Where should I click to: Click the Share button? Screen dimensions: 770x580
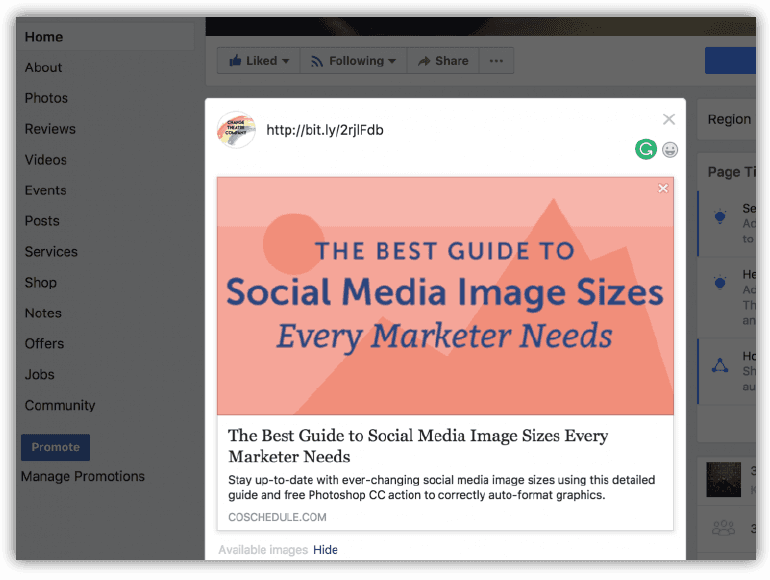coord(443,61)
